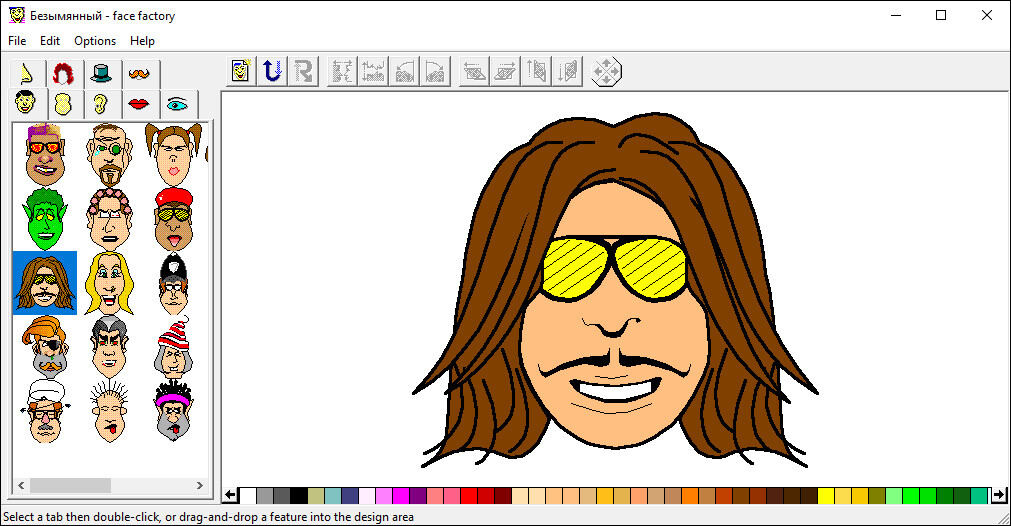Image resolution: width=1011 pixels, height=526 pixels.
Task: Select the highlighted long brown hair face
Action: tap(44, 283)
